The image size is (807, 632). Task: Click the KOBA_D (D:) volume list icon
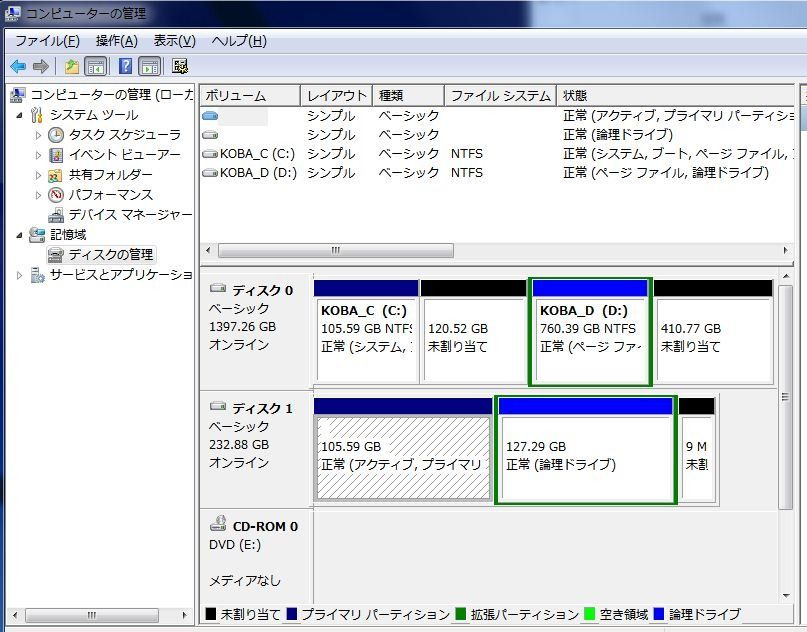[209, 173]
